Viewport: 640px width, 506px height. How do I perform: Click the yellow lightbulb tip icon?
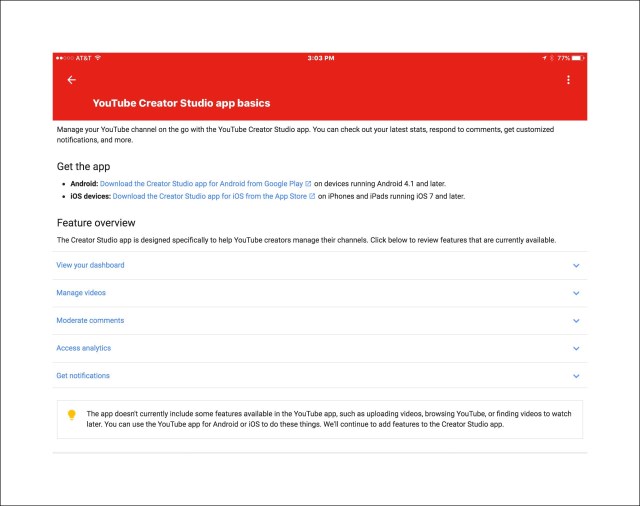[x=71, y=415]
